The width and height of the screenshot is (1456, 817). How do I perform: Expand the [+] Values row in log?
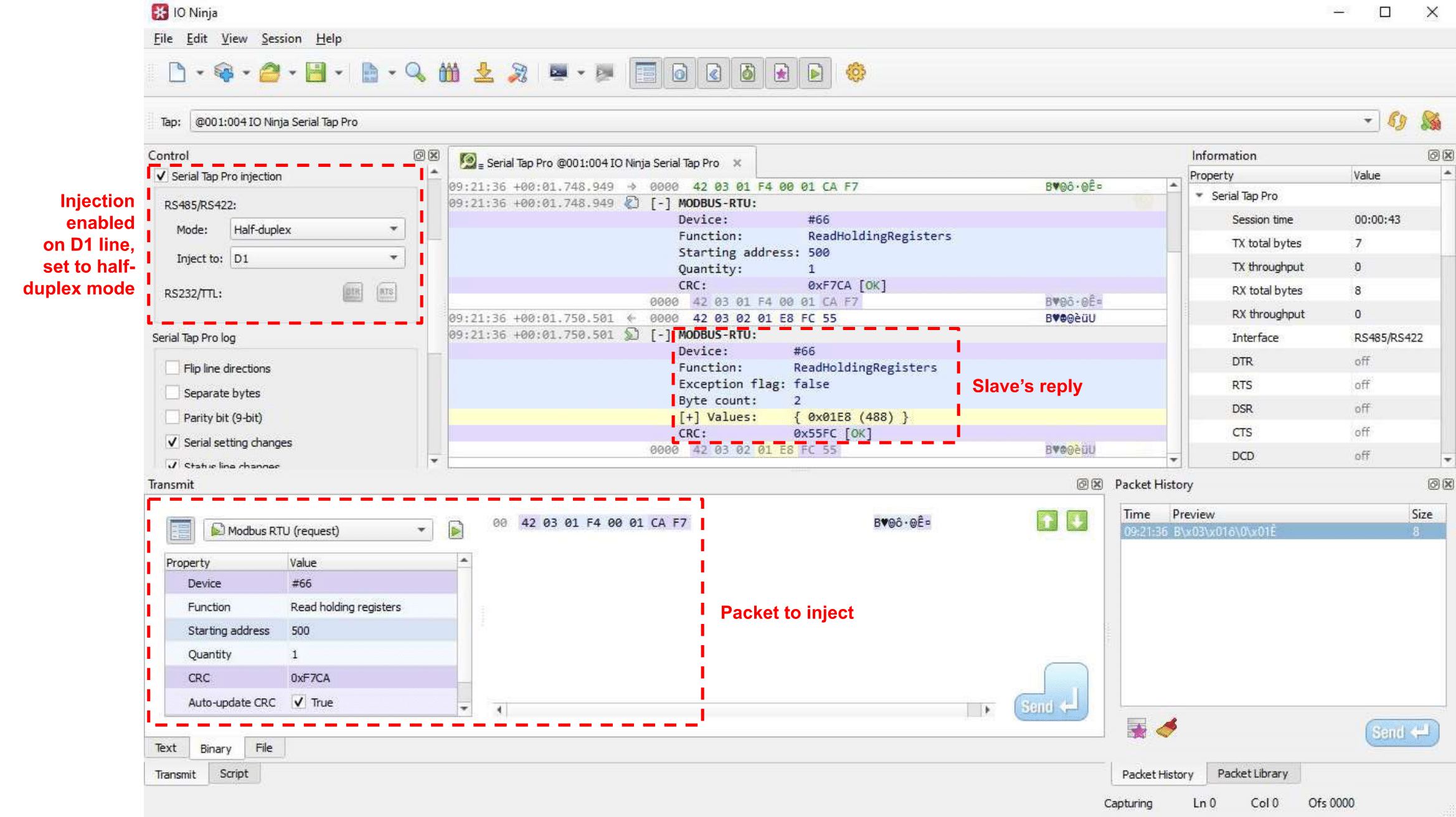point(690,417)
